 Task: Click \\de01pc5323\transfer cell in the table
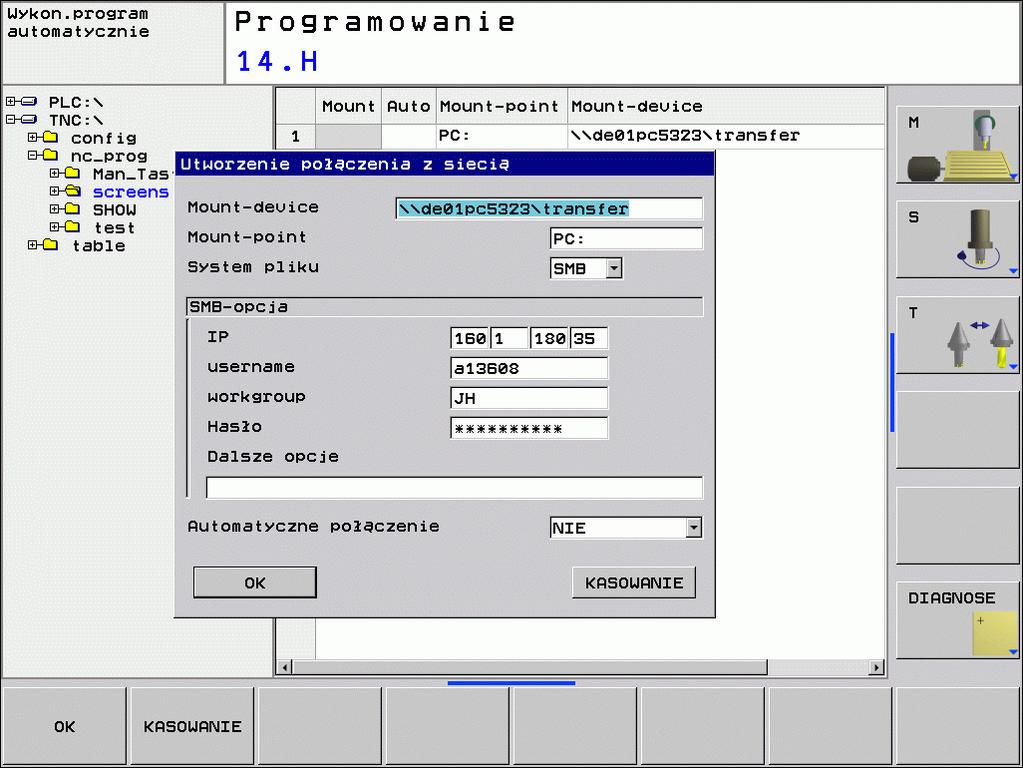[726, 136]
